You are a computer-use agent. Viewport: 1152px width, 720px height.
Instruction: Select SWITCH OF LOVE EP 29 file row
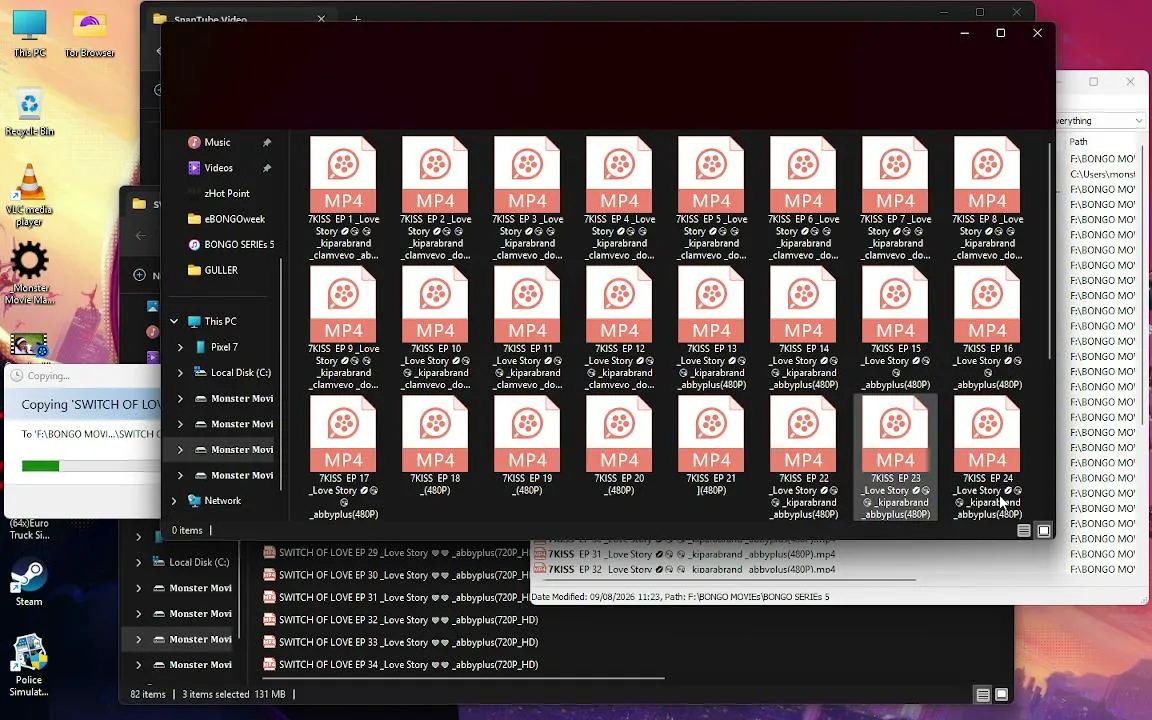[397, 552]
